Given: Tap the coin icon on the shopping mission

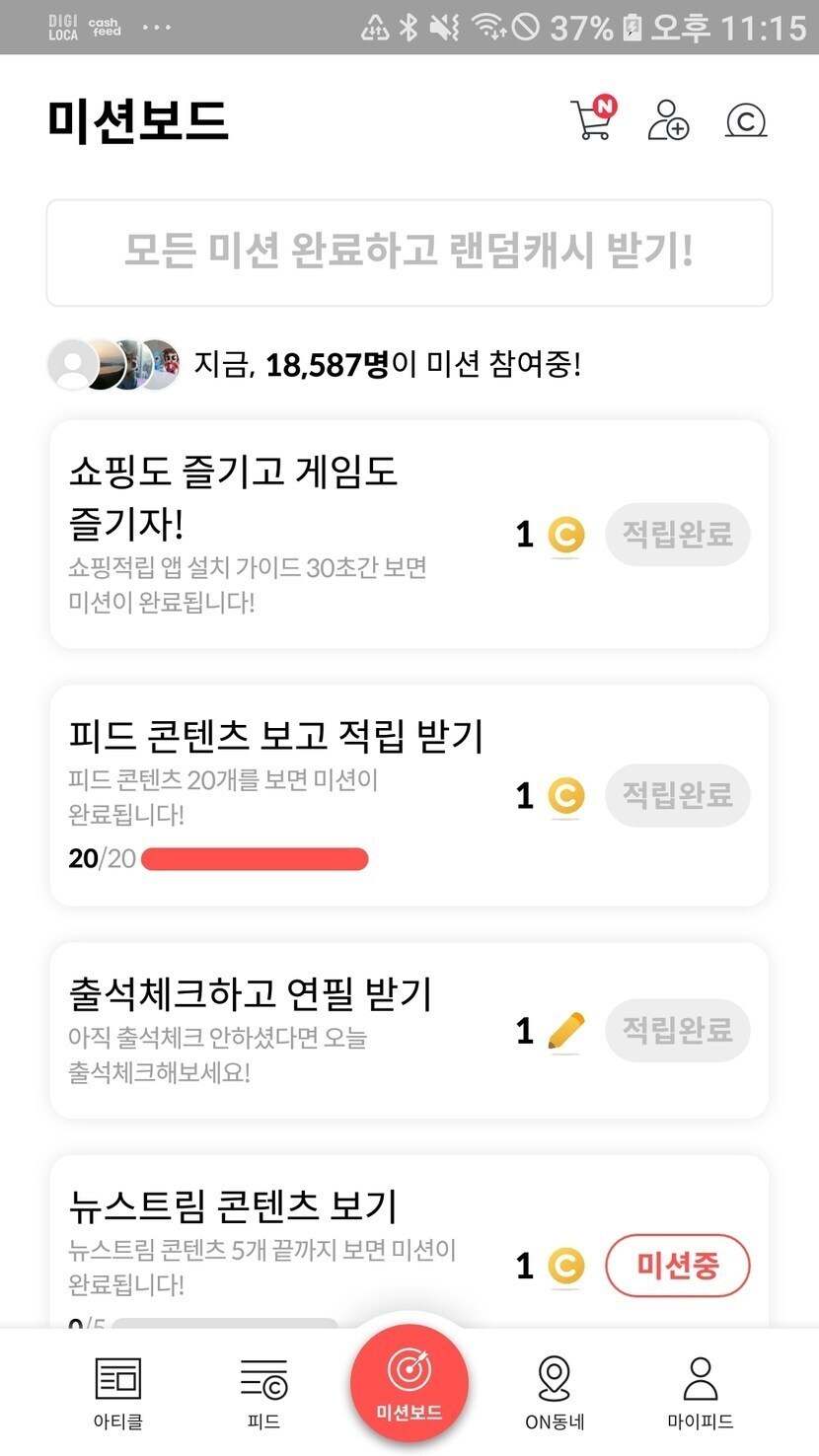Looking at the screenshot, I should (565, 535).
